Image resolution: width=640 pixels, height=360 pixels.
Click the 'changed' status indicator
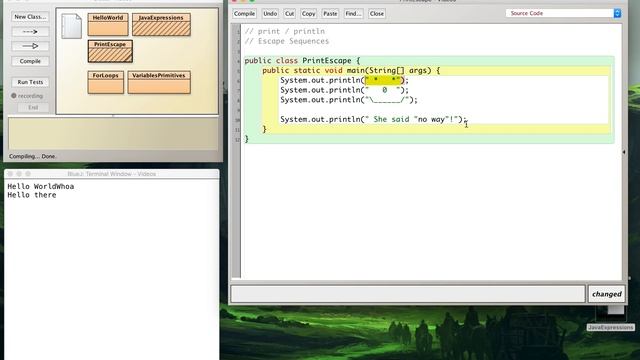pyautogui.click(x=607, y=294)
